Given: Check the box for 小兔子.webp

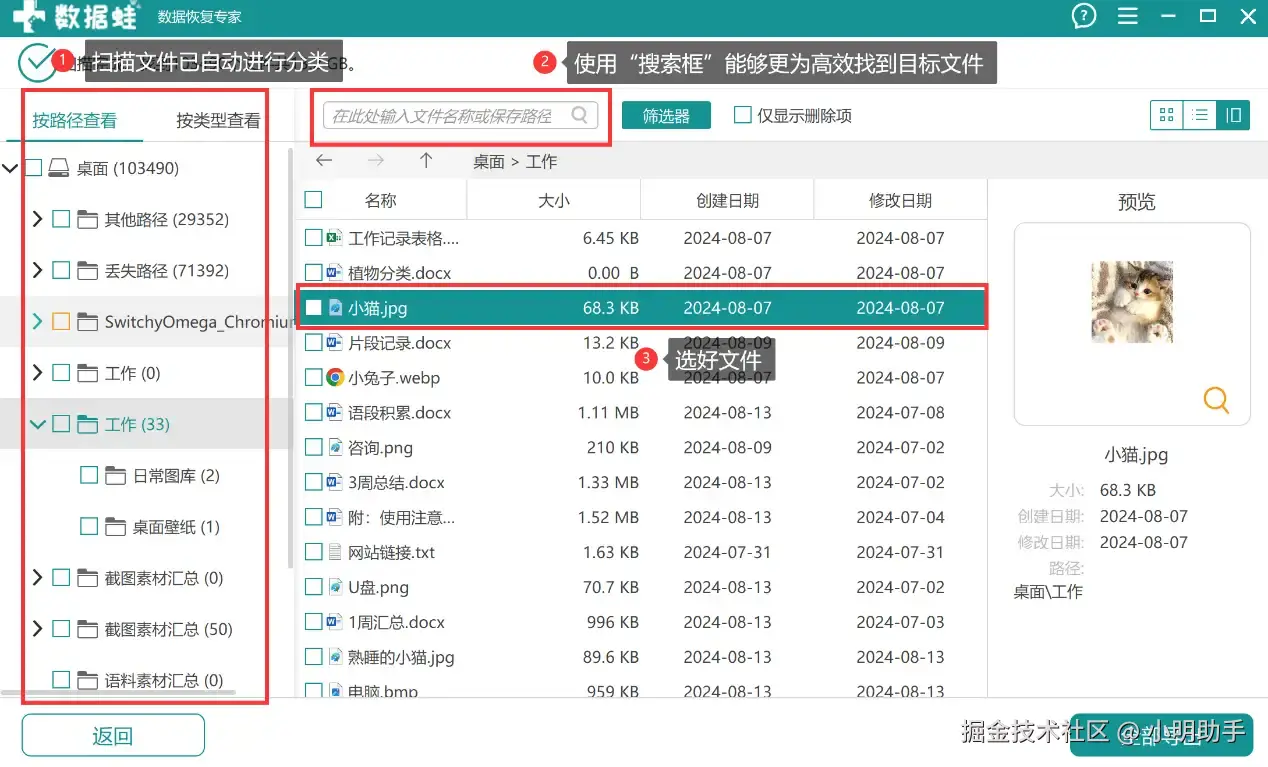Looking at the screenshot, I should click(313, 378).
